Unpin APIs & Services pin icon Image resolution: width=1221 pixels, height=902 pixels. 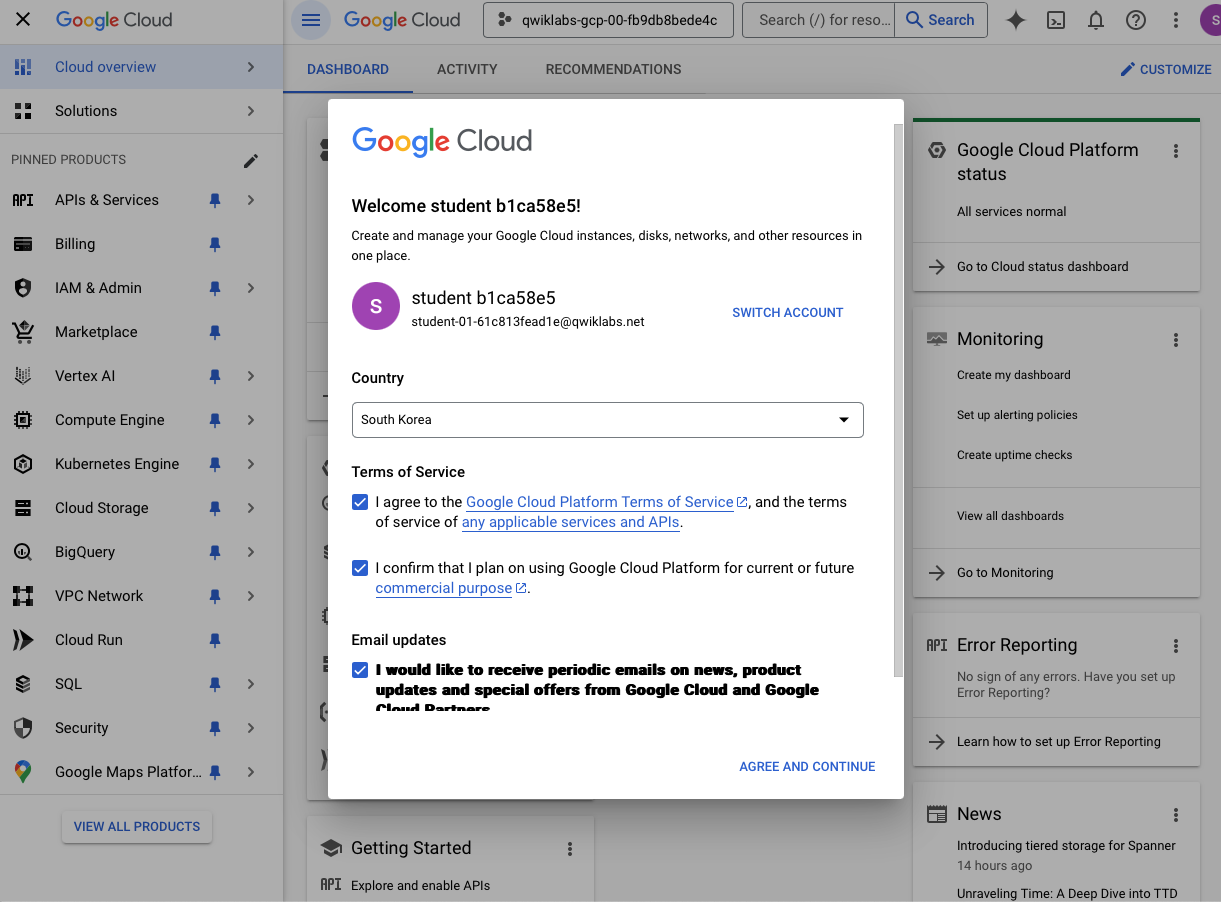tap(214, 200)
